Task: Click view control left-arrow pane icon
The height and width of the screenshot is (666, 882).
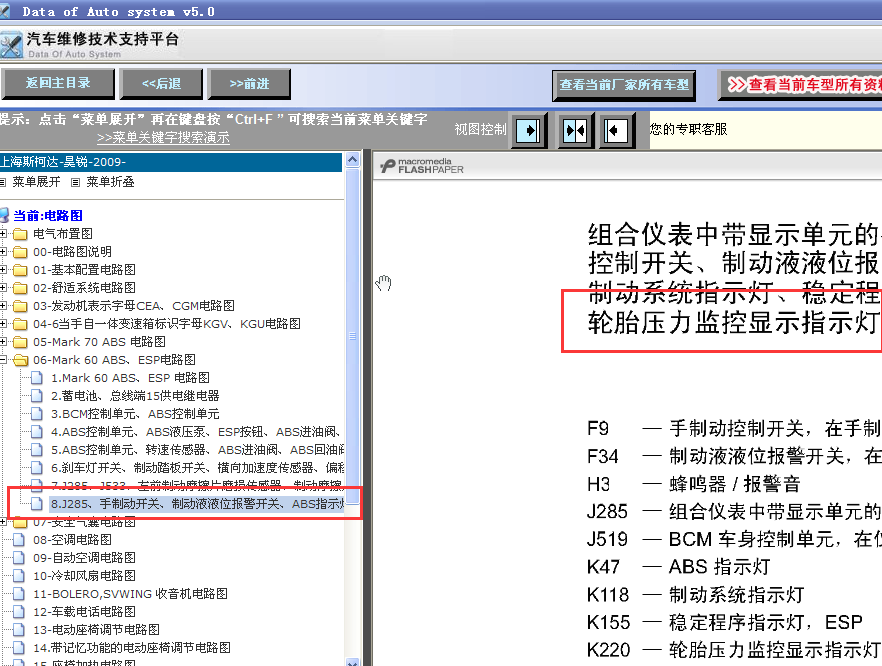Action: click(616, 130)
